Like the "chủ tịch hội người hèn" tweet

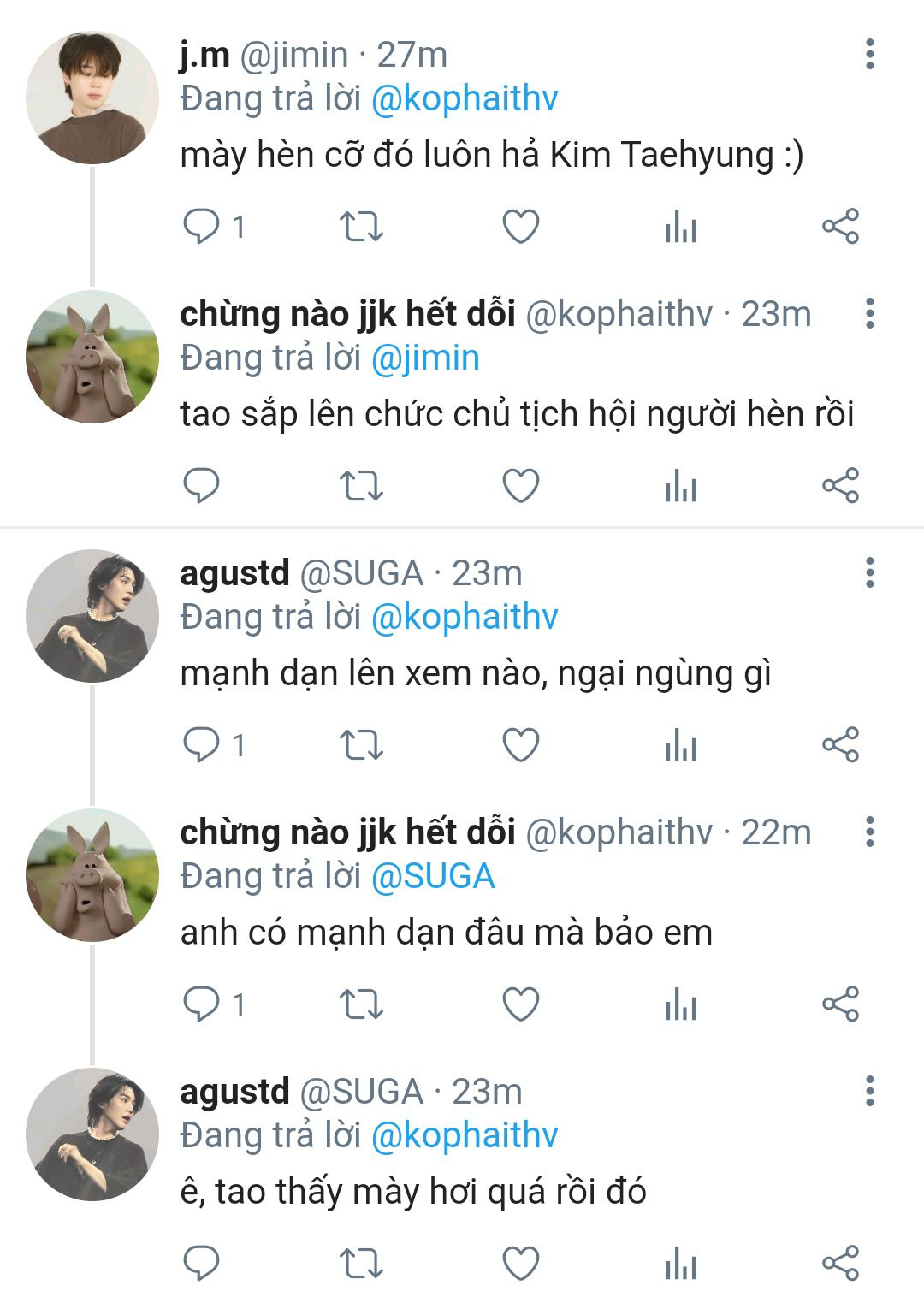pyautogui.click(x=520, y=486)
